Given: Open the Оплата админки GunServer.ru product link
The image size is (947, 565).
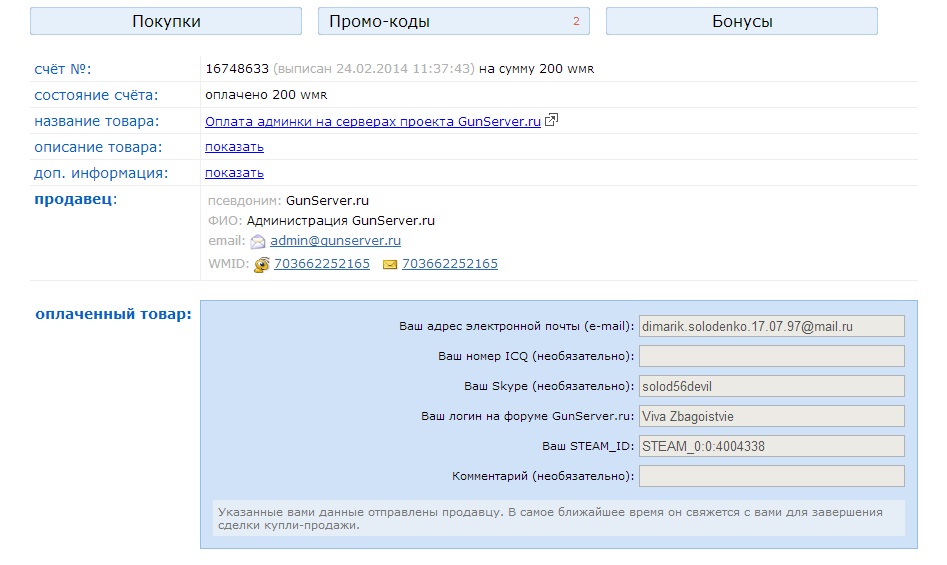Looking at the screenshot, I should tap(372, 121).
